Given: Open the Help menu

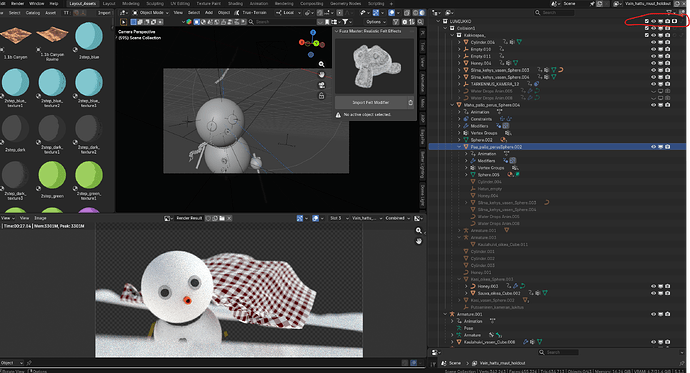Looking at the screenshot, I should (x=54, y=4).
